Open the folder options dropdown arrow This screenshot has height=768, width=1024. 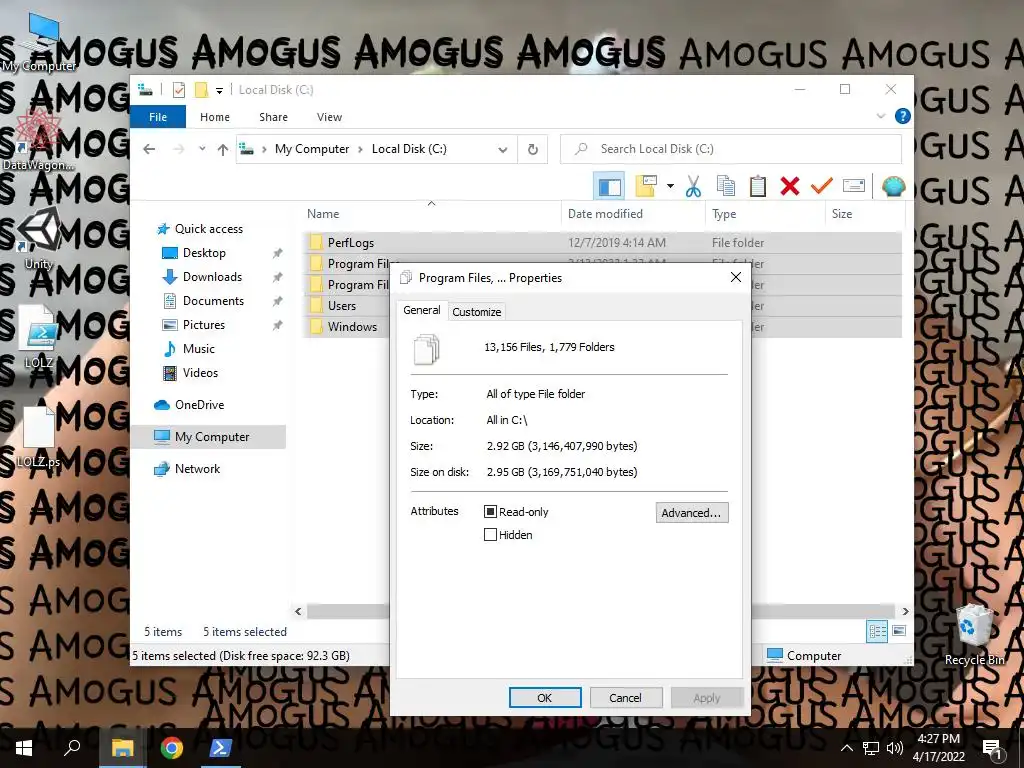pyautogui.click(x=670, y=186)
